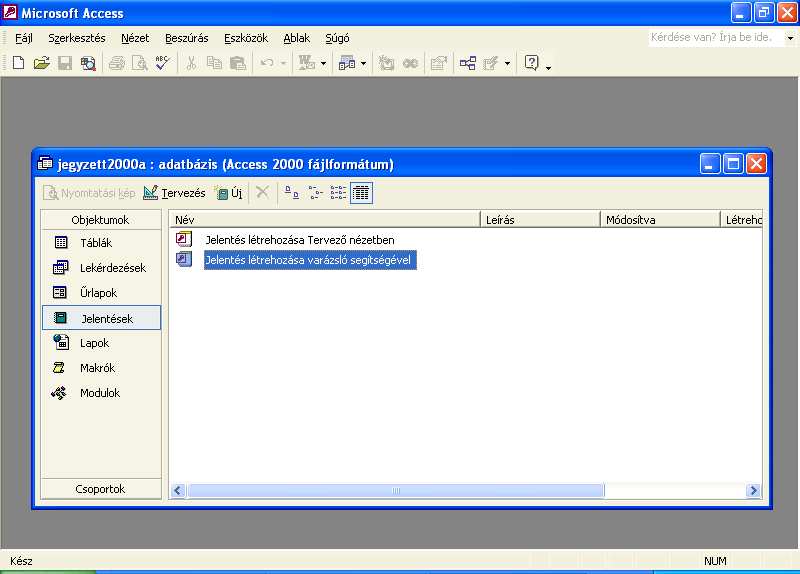The height and width of the screenshot is (574, 800).
Task: Open the Szerkesztés menu
Action: click(x=77, y=38)
